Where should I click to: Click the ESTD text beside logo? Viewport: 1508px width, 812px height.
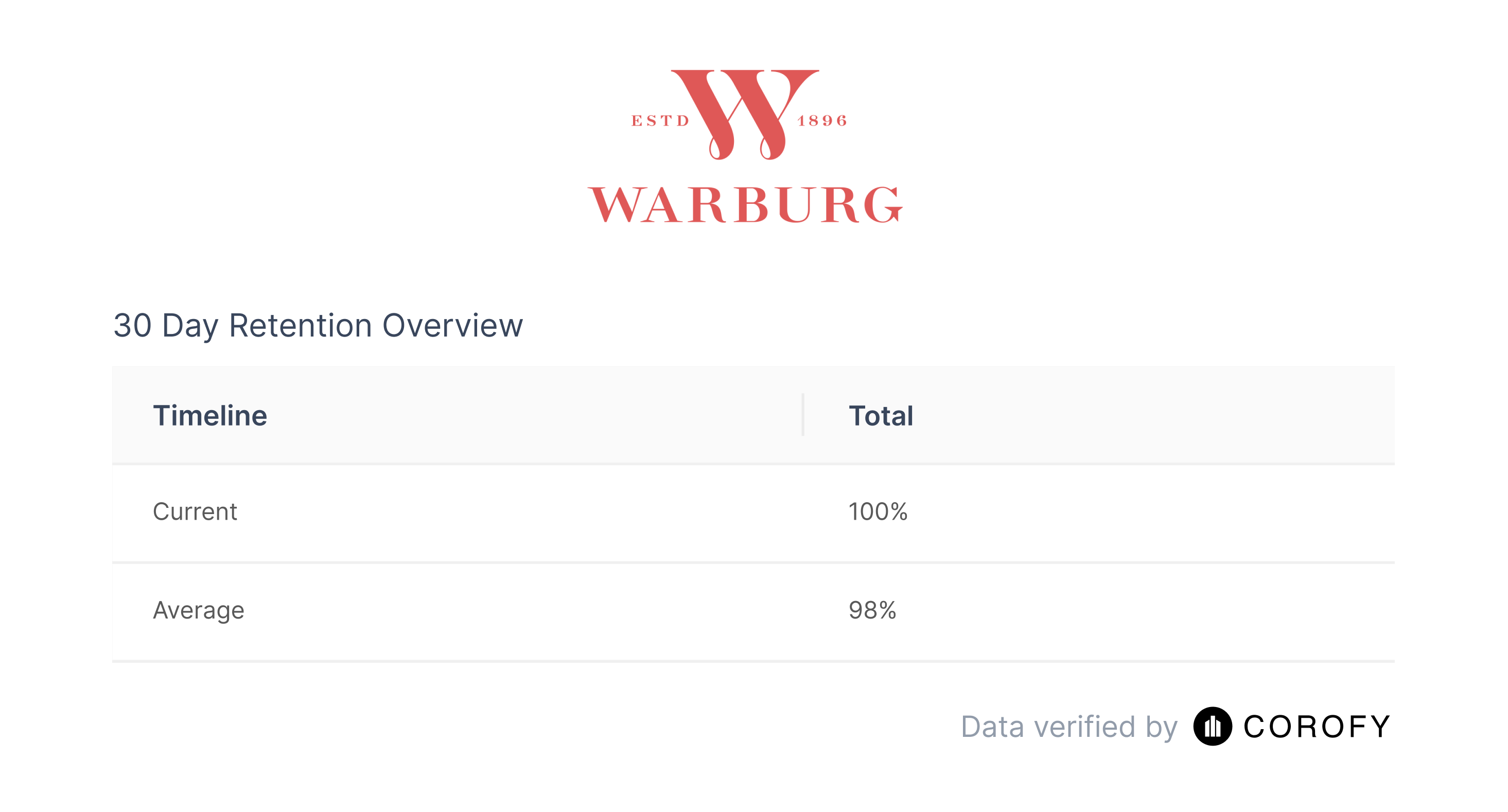(660, 120)
